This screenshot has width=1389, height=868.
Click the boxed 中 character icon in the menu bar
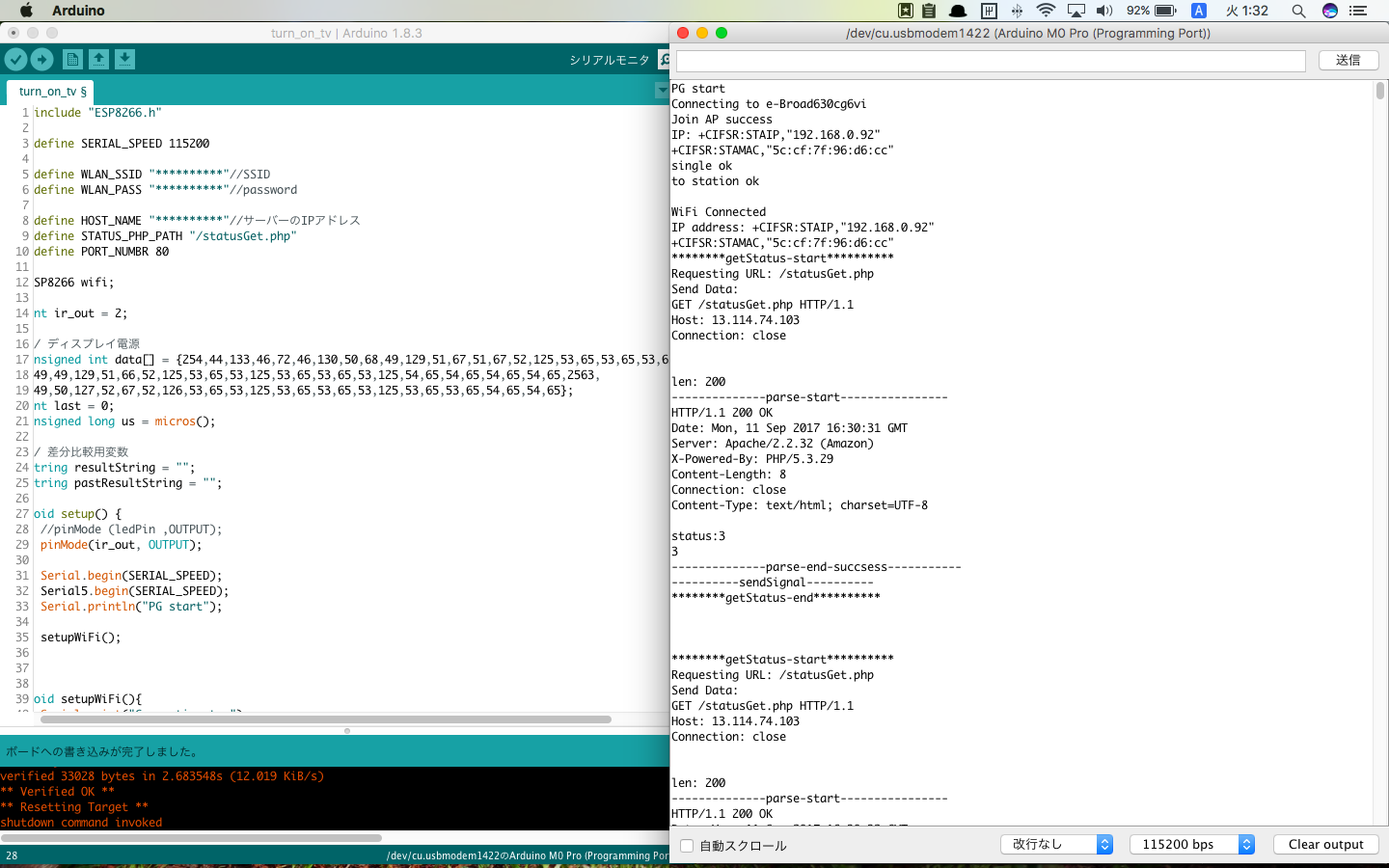(989, 11)
